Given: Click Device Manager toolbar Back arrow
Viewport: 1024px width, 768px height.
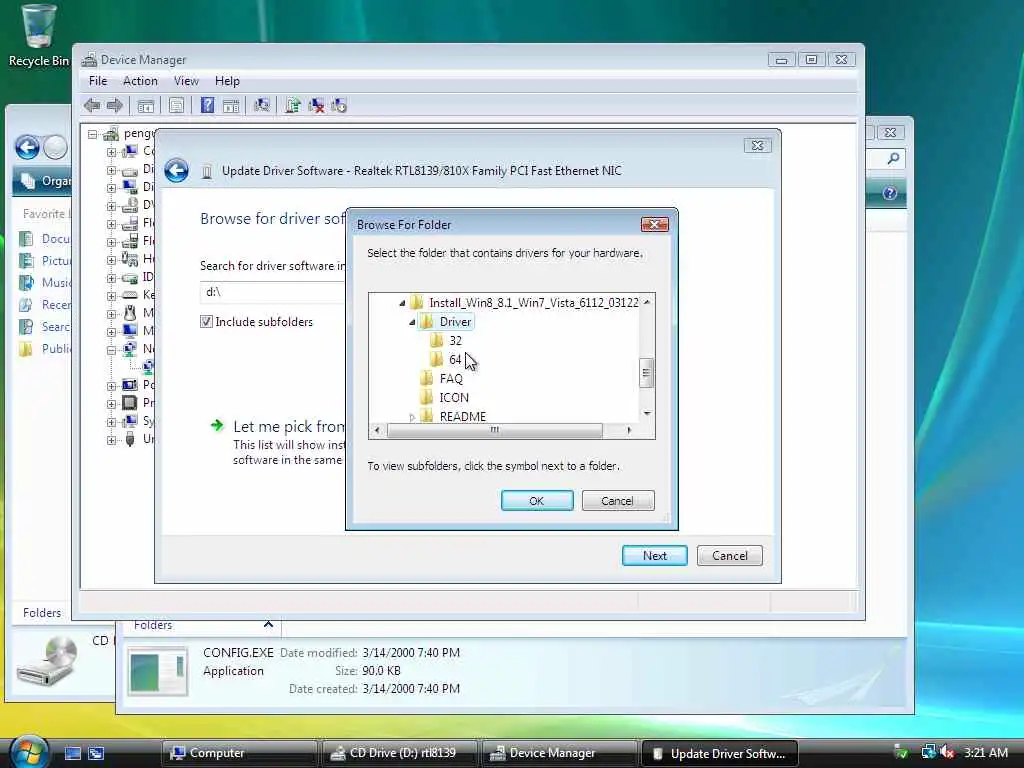Looking at the screenshot, I should click(92, 105).
